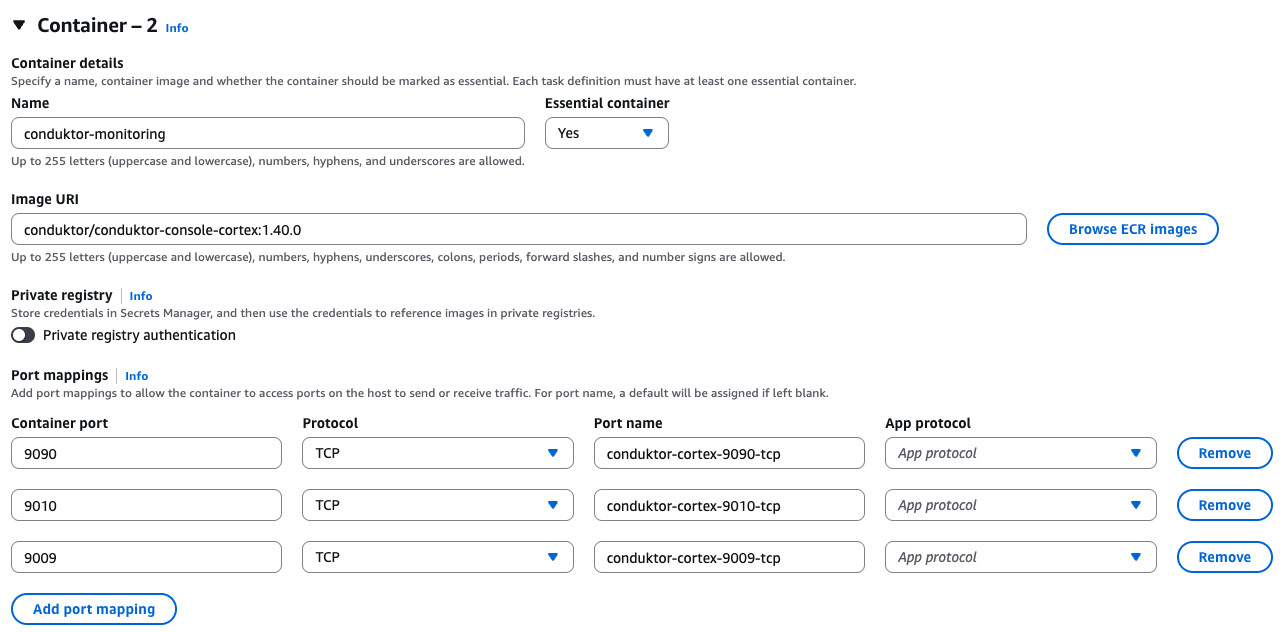Open the Port mappings Info link

(136, 375)
